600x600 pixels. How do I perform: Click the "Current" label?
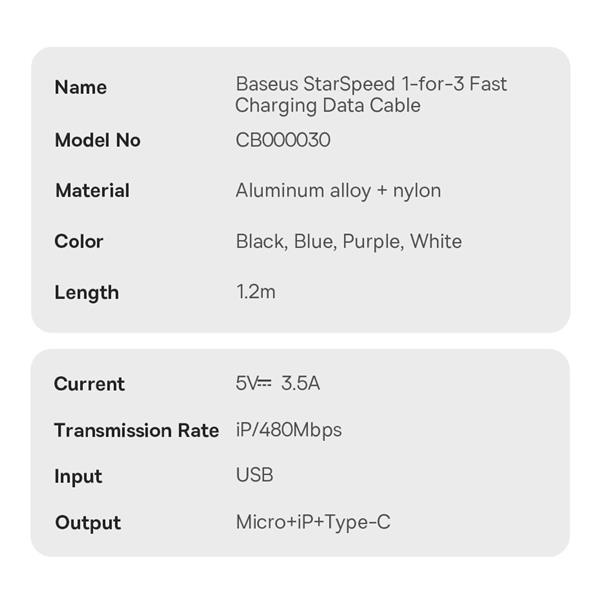(89, 384)
